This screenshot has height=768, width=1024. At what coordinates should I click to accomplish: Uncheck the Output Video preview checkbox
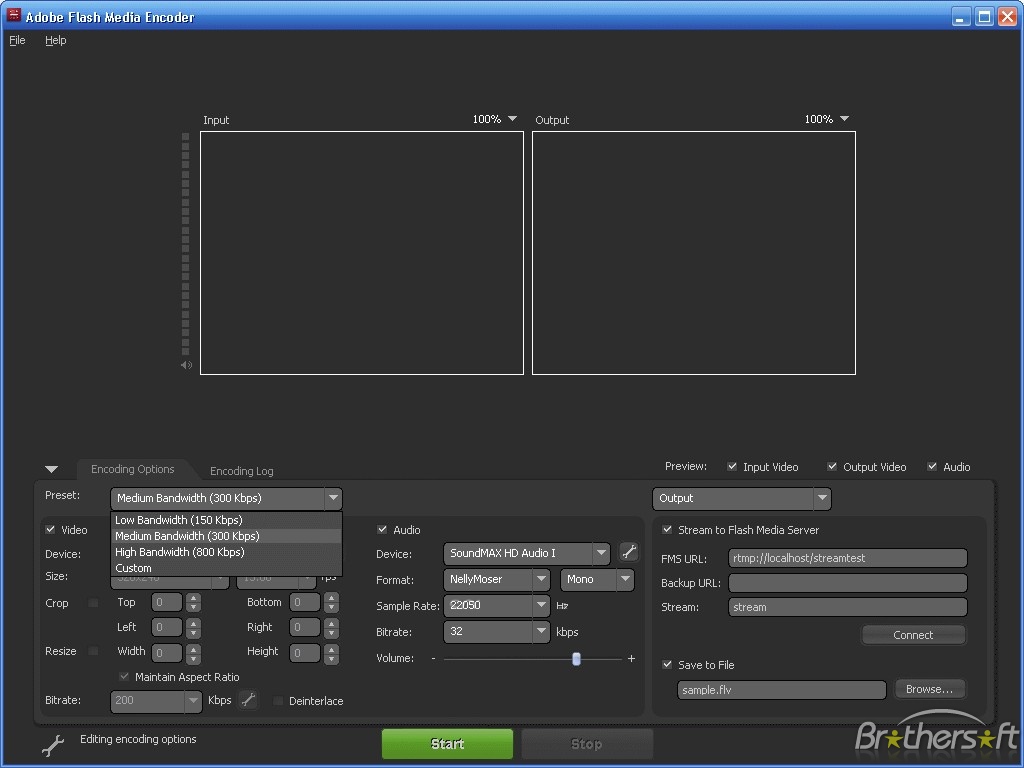(832, 466)
